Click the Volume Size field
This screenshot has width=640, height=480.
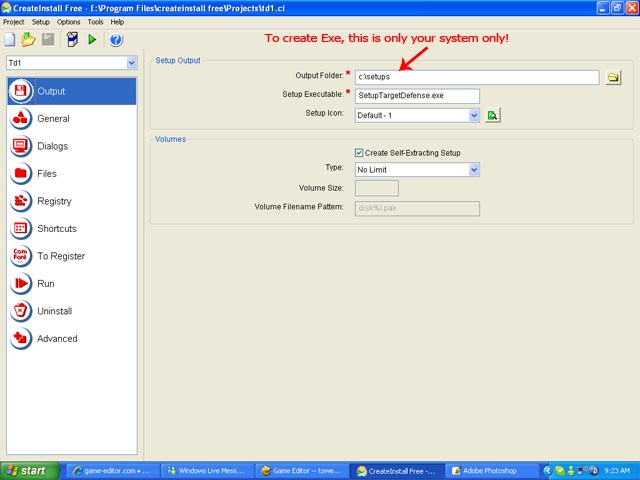coord(377,188)
